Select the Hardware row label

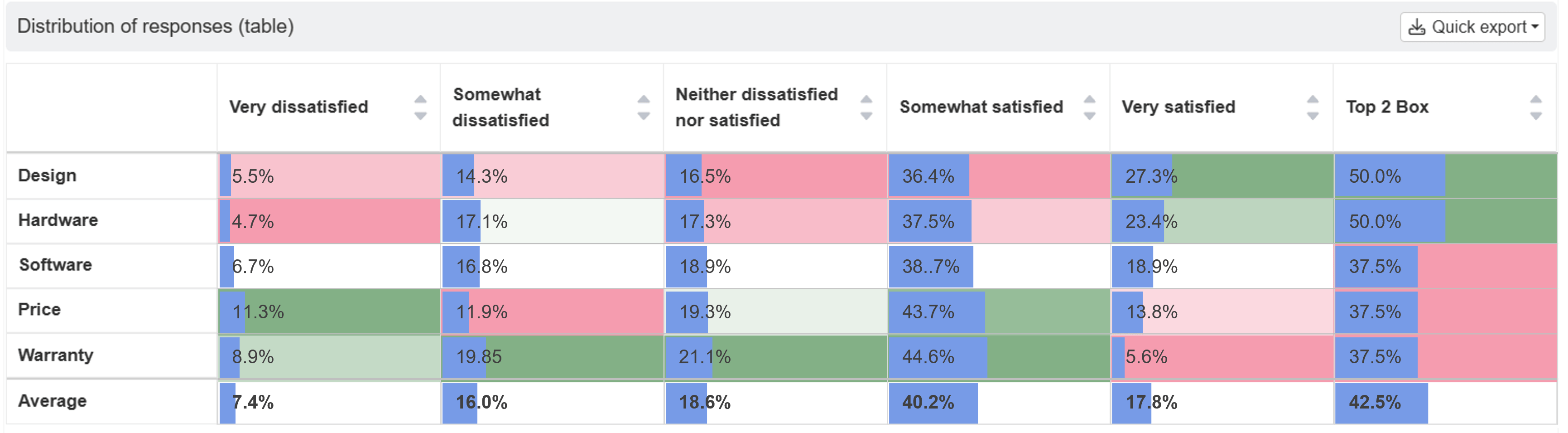[58, 220]
